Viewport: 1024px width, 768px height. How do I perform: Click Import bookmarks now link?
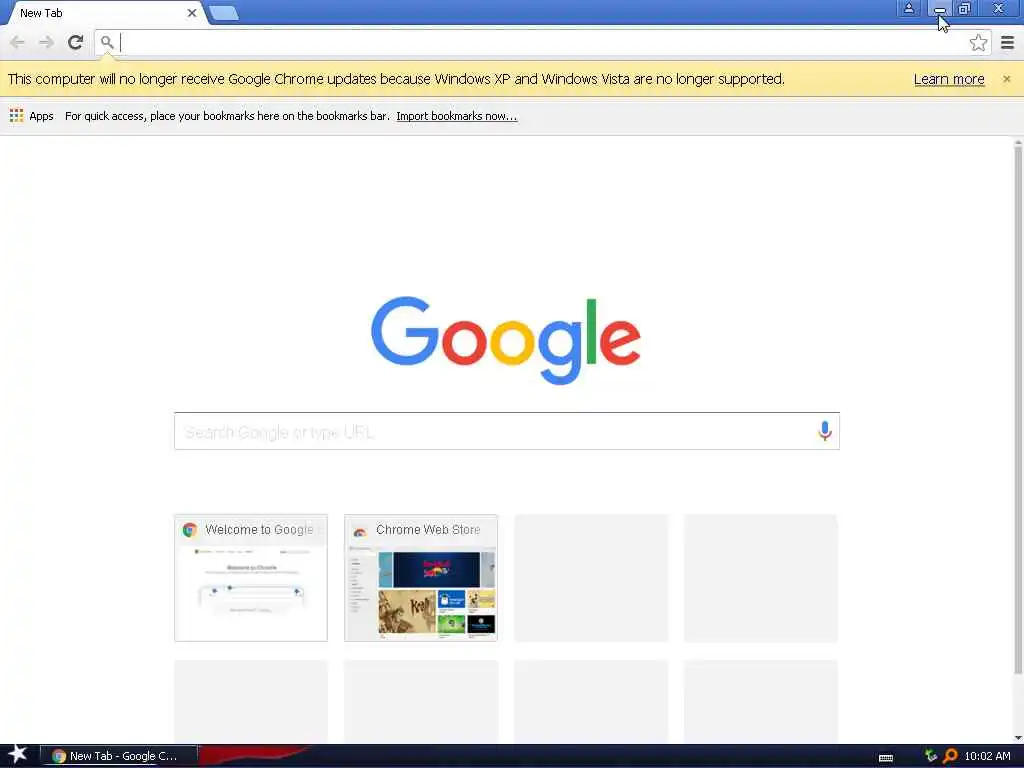click(456, 116)
